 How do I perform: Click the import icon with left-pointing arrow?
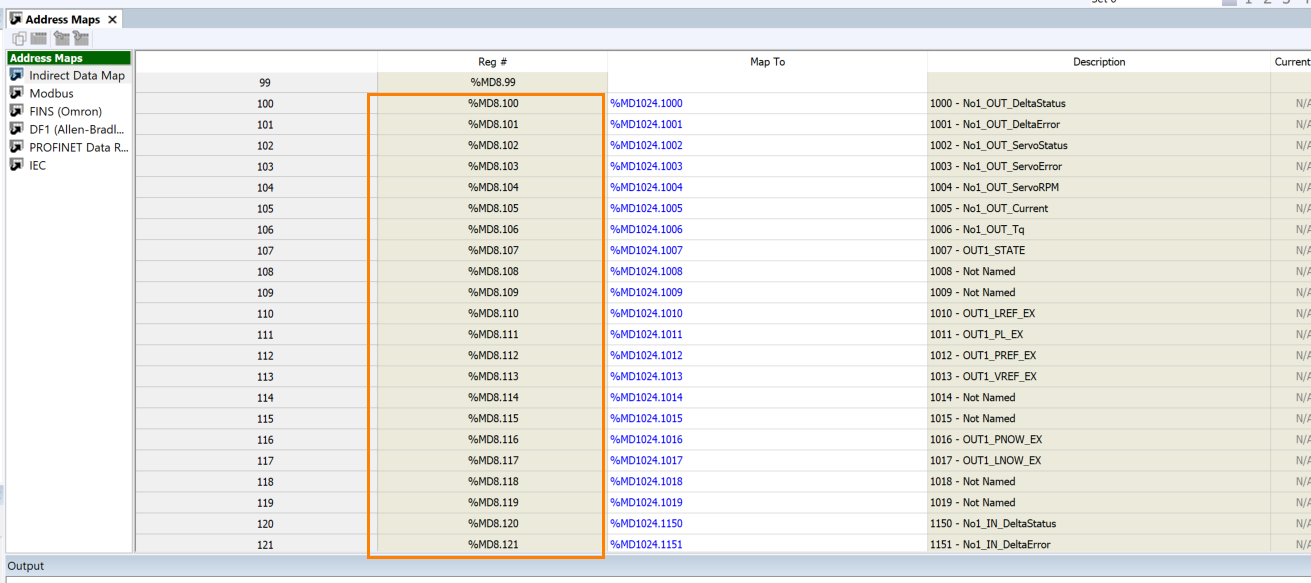(x=61, y=38)
